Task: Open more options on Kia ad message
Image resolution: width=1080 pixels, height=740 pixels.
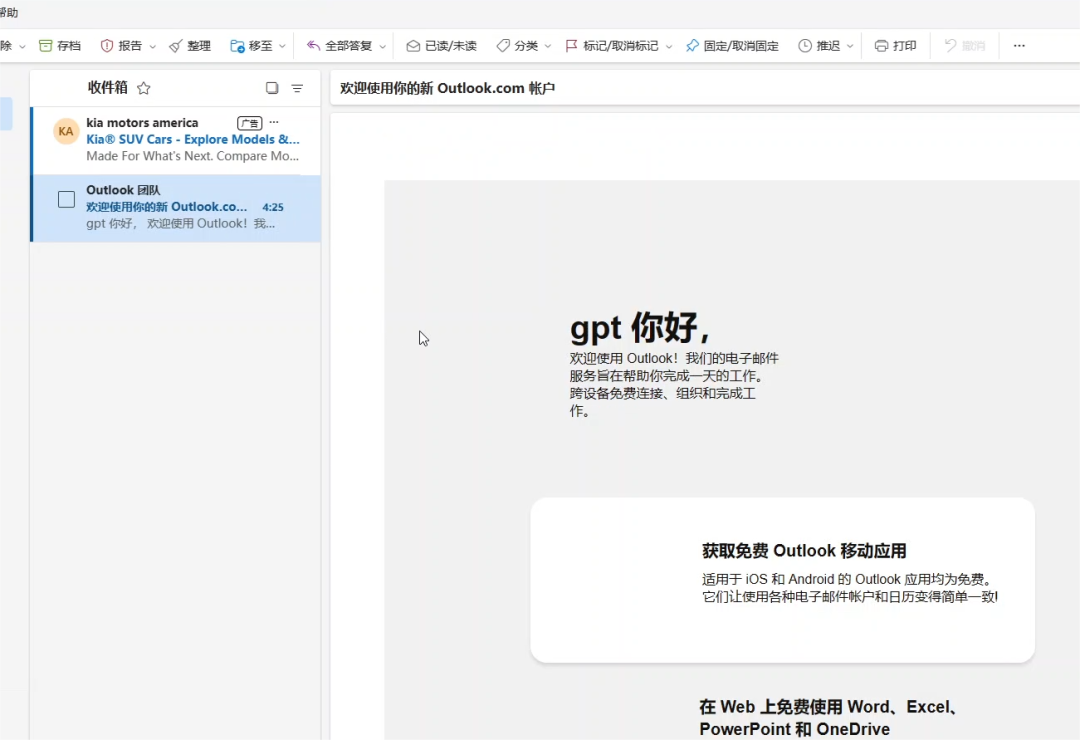Action: [274, 122]
